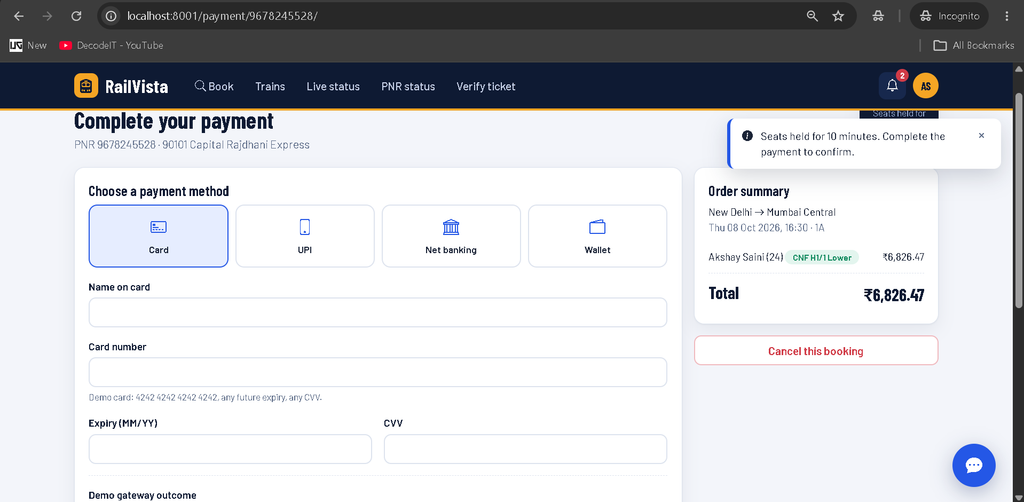Viewport: 1024px width, 502px height.
Task: Click the info icon in the toast notification
Action: point(747,136)
